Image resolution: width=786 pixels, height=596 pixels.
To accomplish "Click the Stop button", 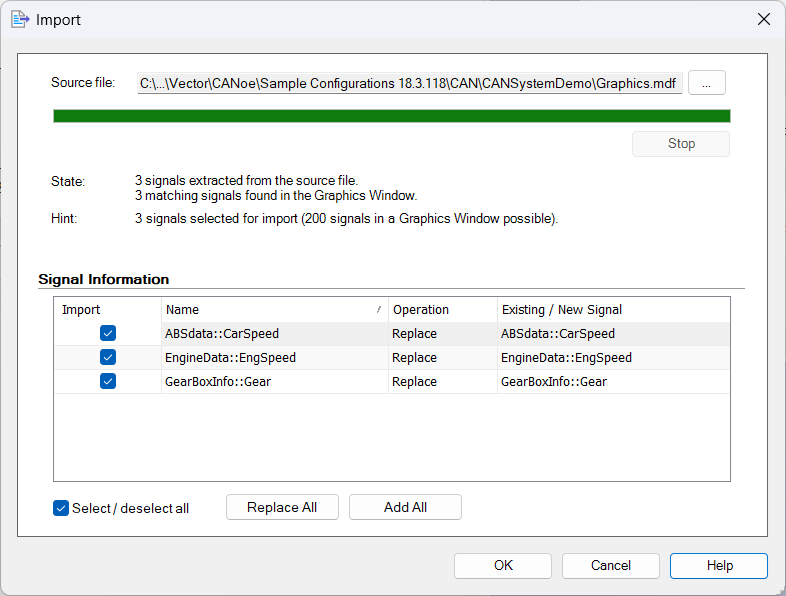I will tap(681, 144).
